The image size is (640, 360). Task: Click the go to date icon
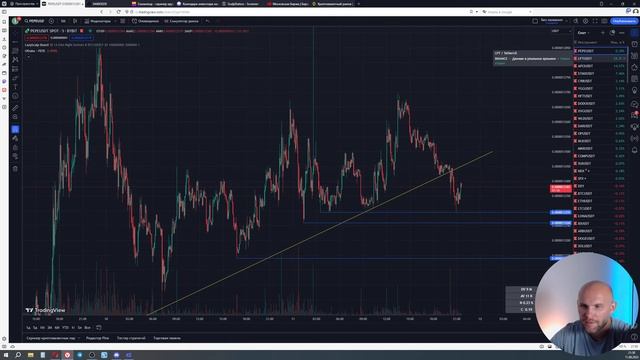click(99, 328)
